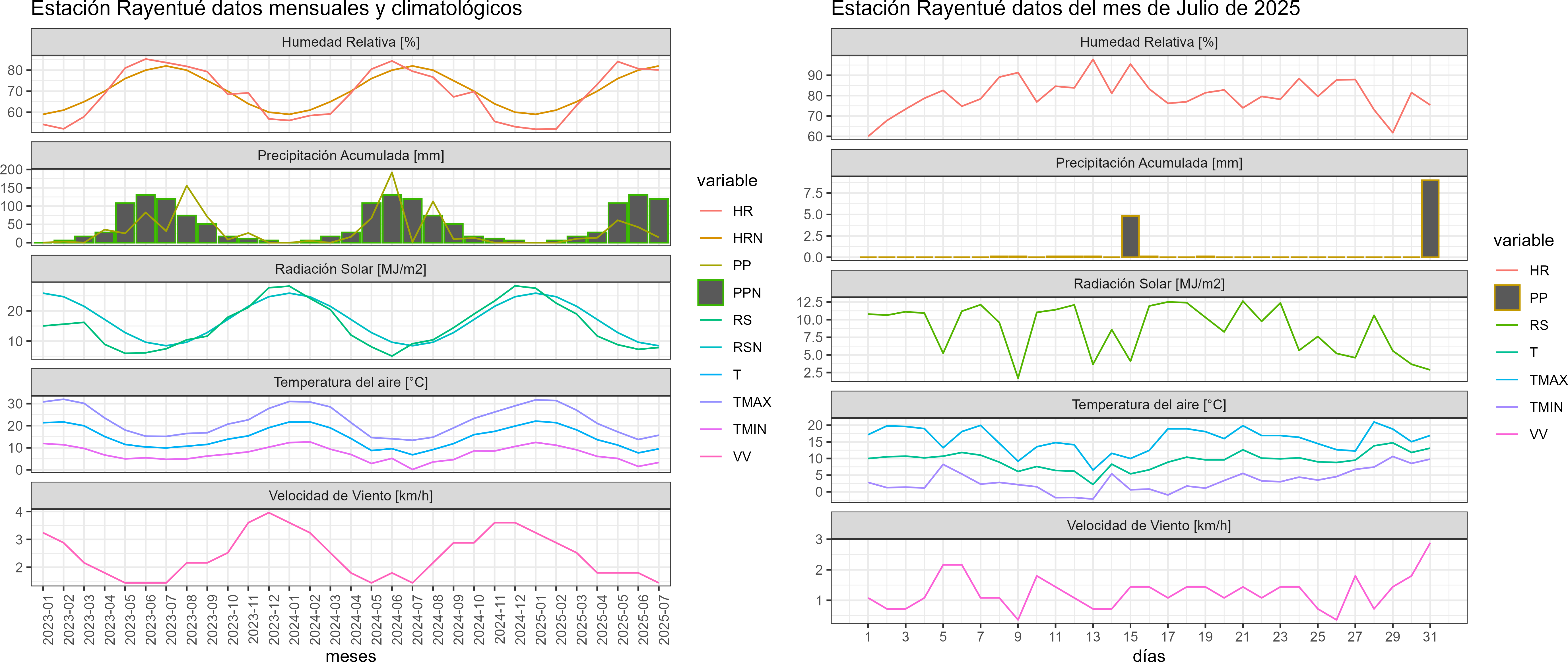Click HR label in right legend
This screenshot has height=662, width=1568.
point(1539,270)
